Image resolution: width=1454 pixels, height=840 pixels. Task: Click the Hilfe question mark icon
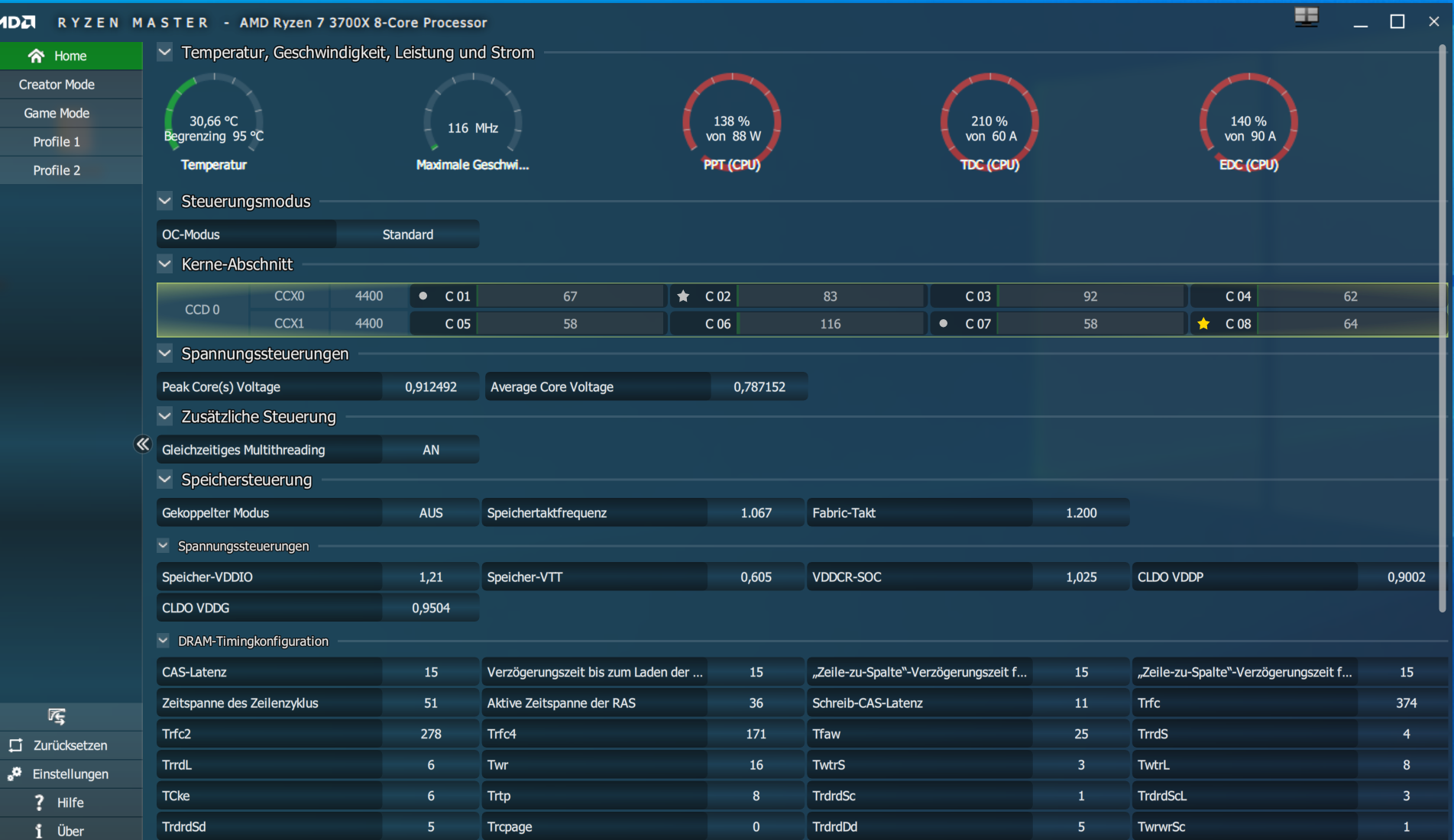pyautogui.click(x=39, y=803)
